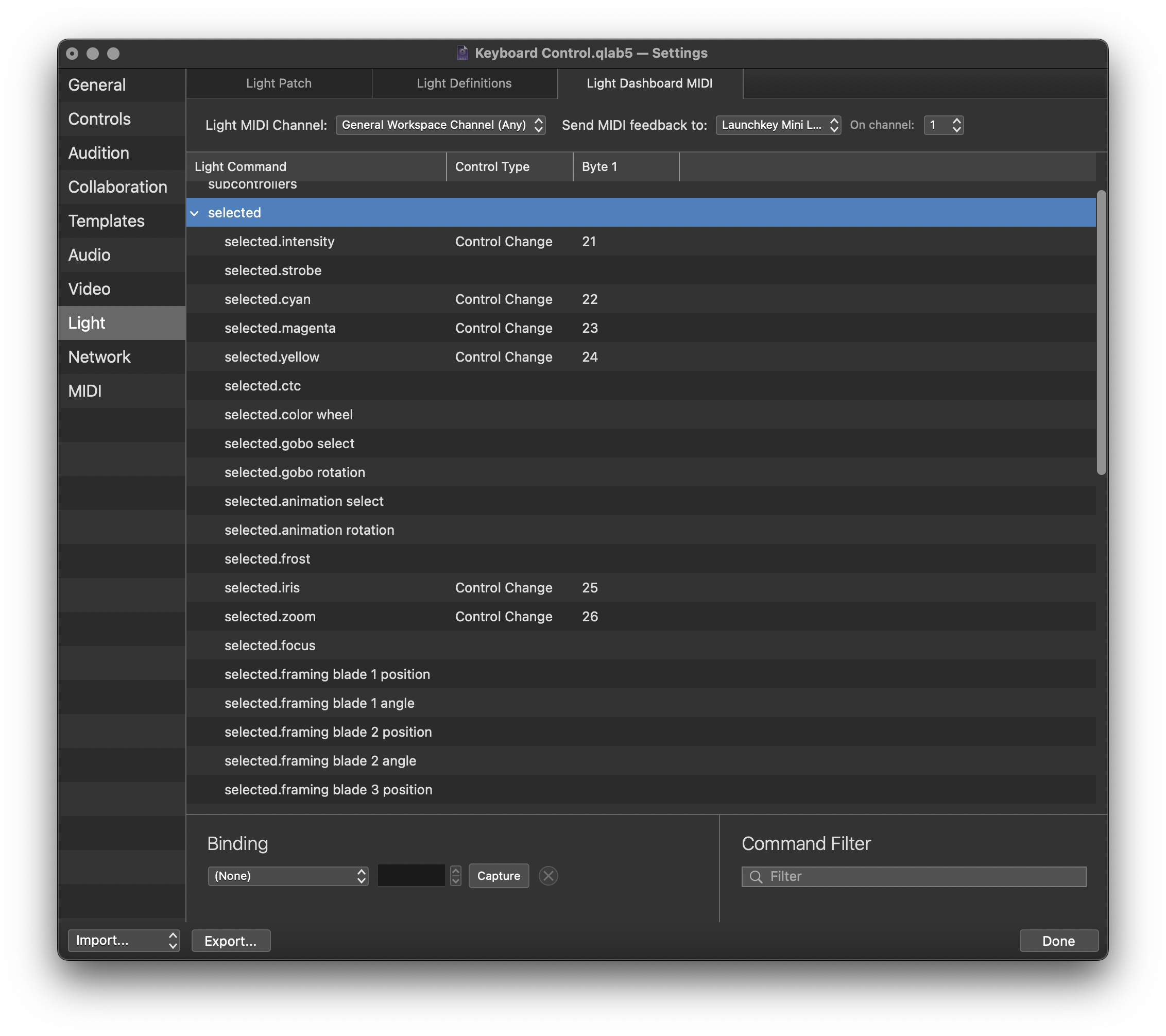Switch to the Light Patch tab

pos(279,83)
